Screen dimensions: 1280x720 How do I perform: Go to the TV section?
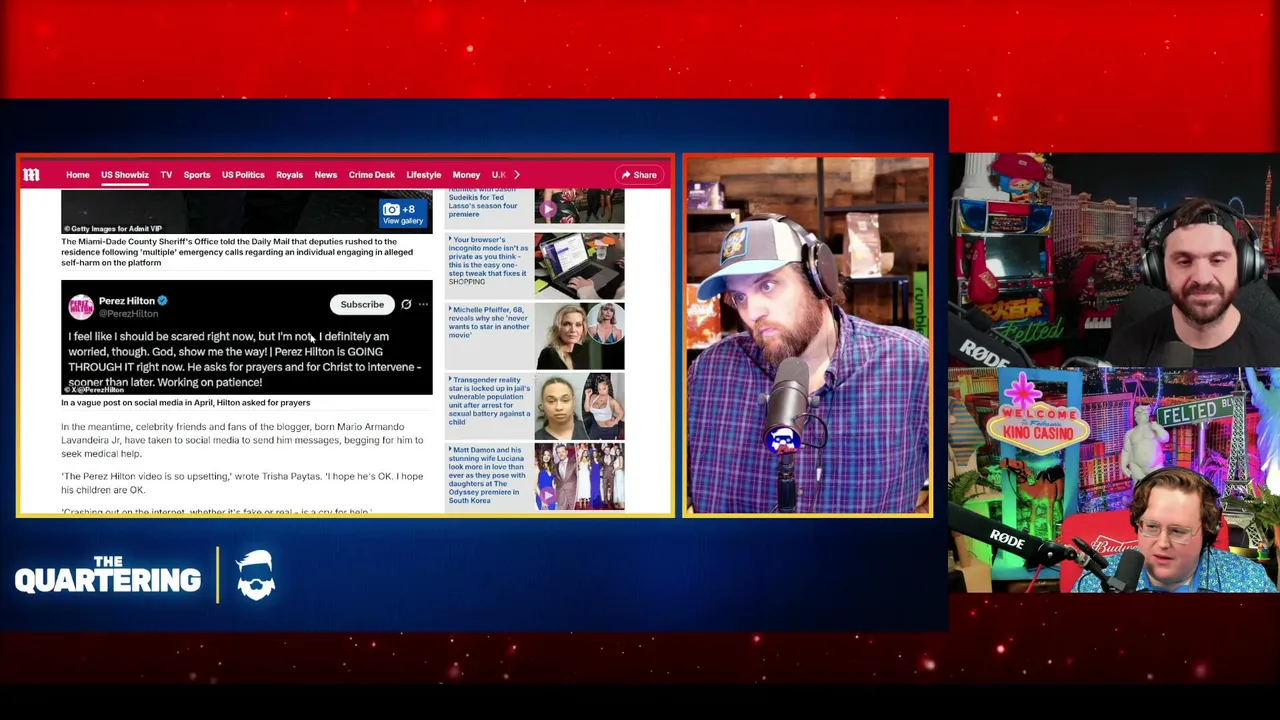click(x=166, y=175)
